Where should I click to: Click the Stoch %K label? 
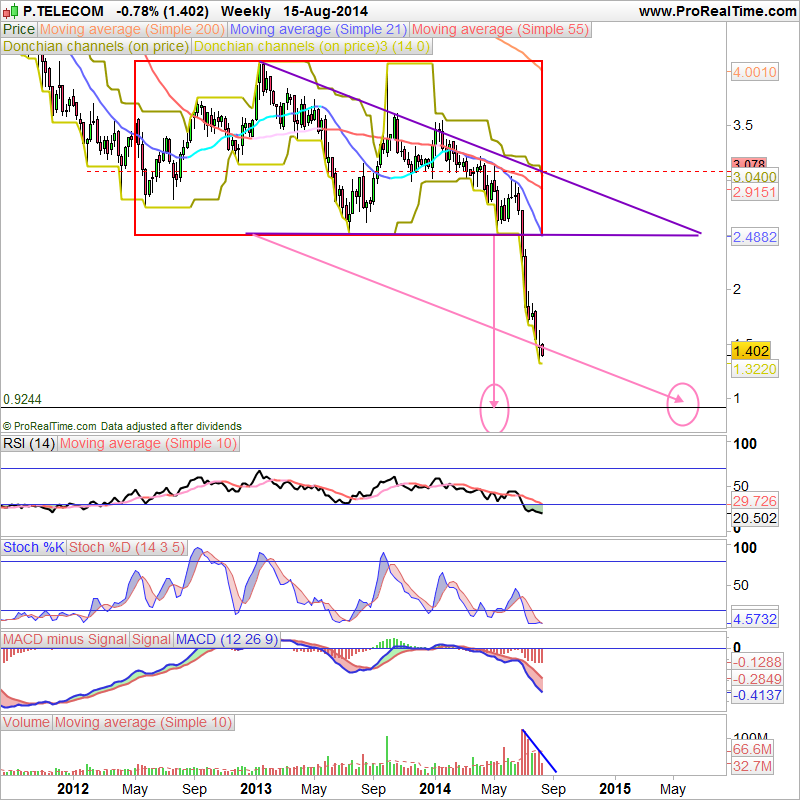(x=34, y=547)
